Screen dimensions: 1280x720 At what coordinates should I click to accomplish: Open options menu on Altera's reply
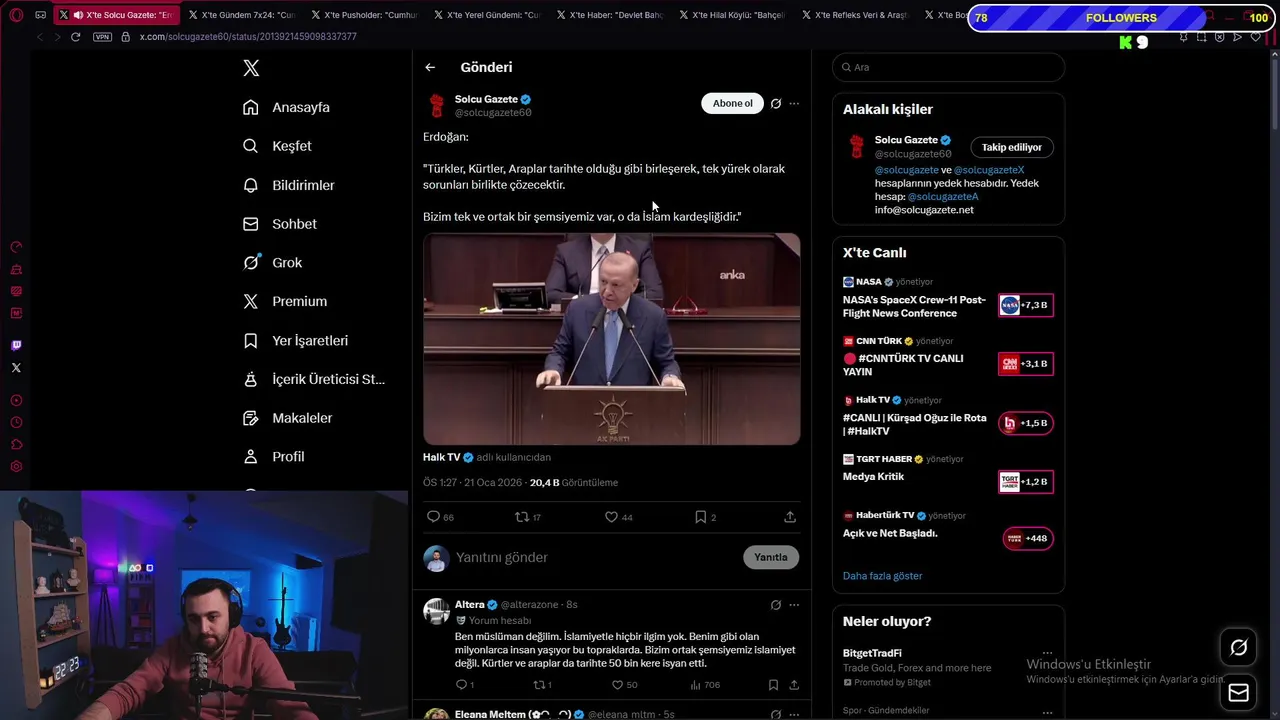(x=794, y=605)
